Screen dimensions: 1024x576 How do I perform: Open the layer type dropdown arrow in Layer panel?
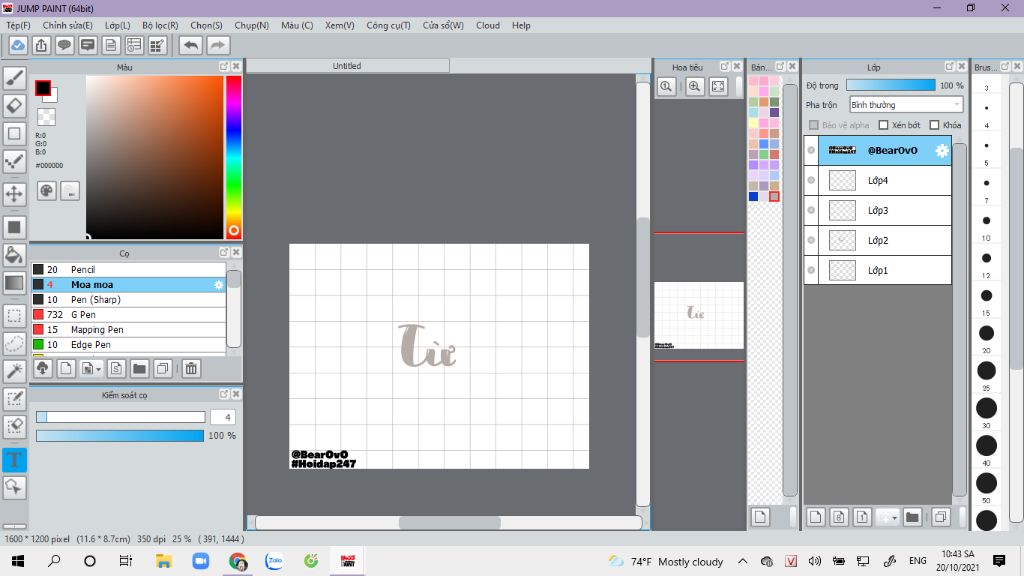point(894,518)
